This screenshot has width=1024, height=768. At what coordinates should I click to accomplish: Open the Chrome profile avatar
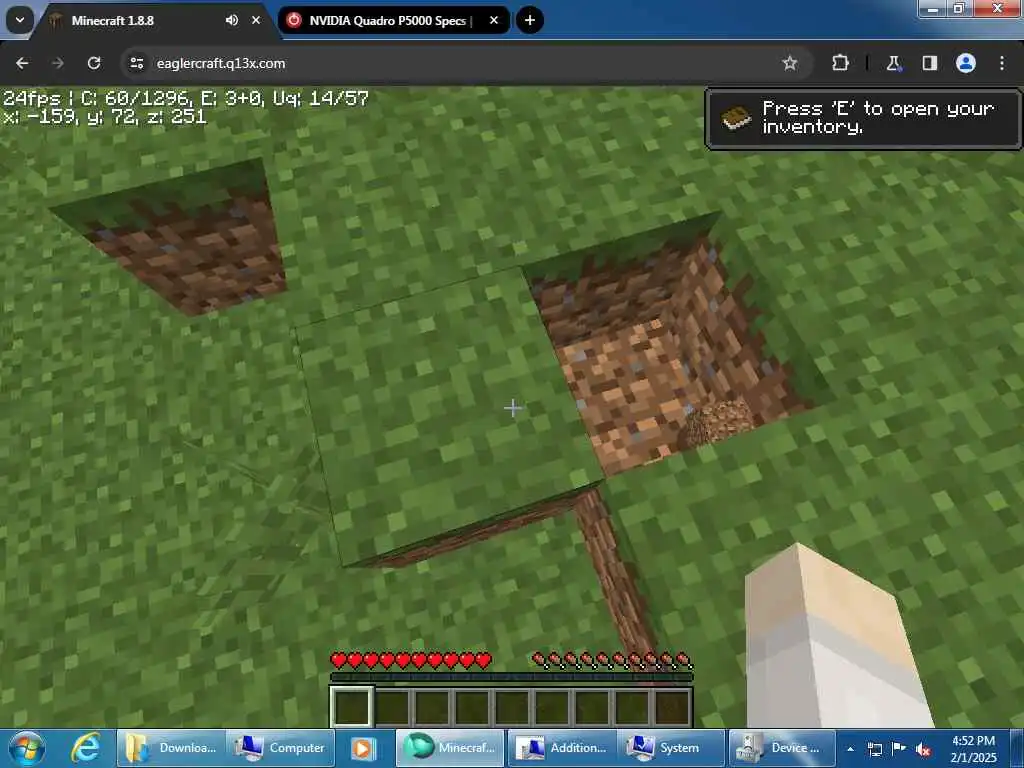point(966,63)
